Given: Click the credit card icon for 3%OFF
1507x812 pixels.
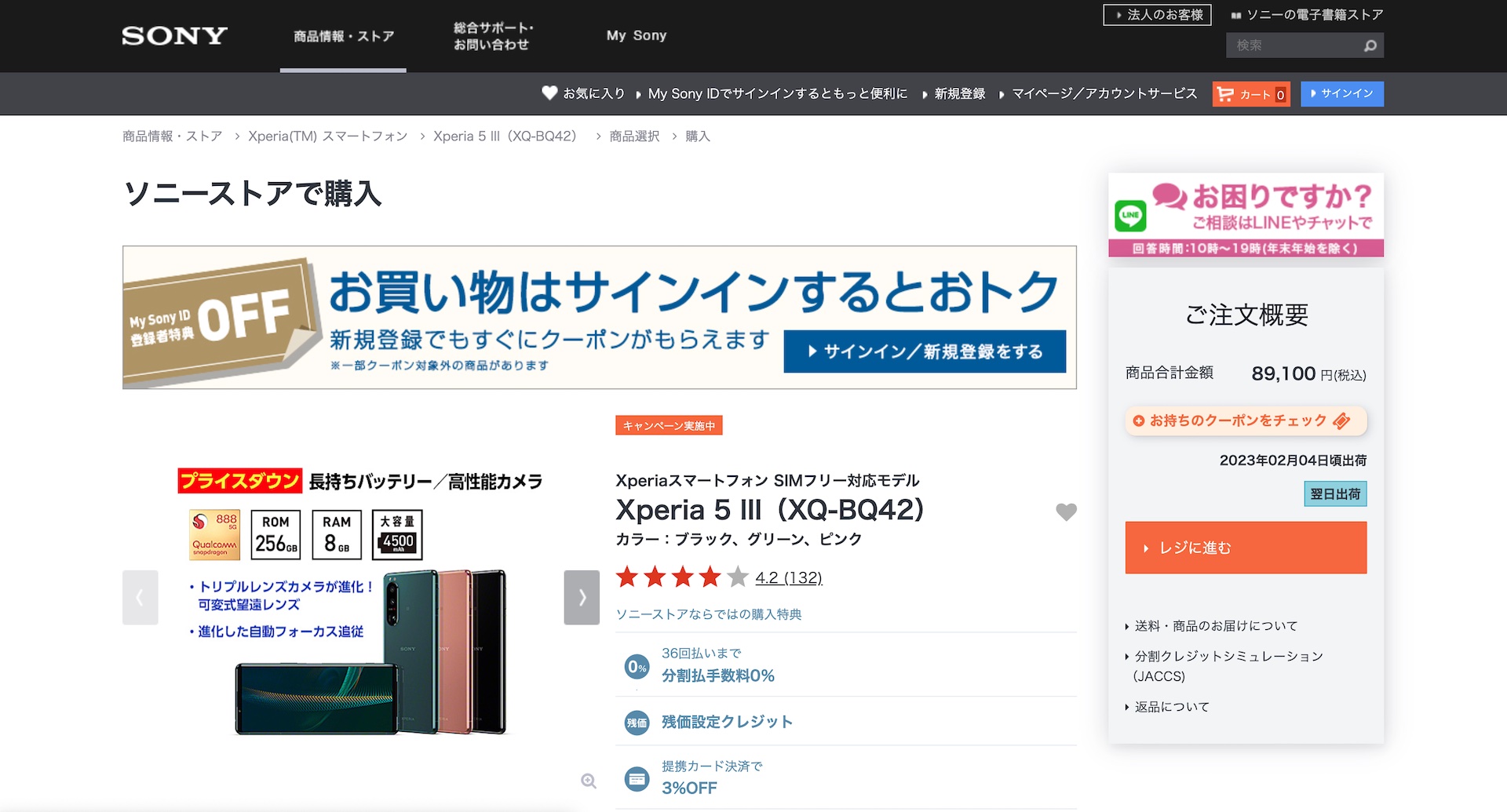Looking at the screenshot, I should (637, 779).
